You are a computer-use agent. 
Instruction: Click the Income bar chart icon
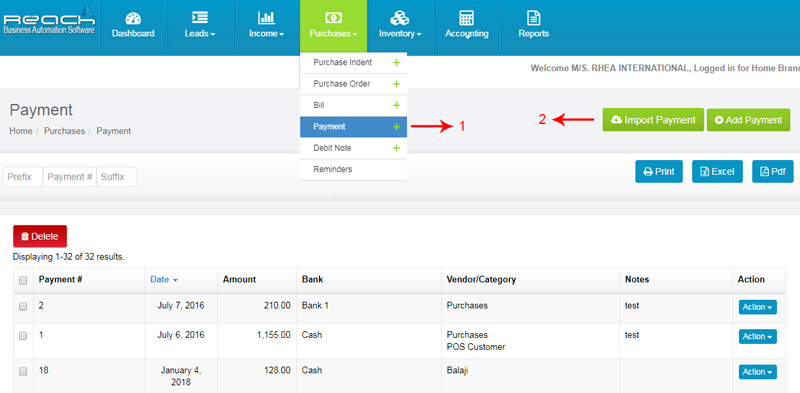point(266,18)
